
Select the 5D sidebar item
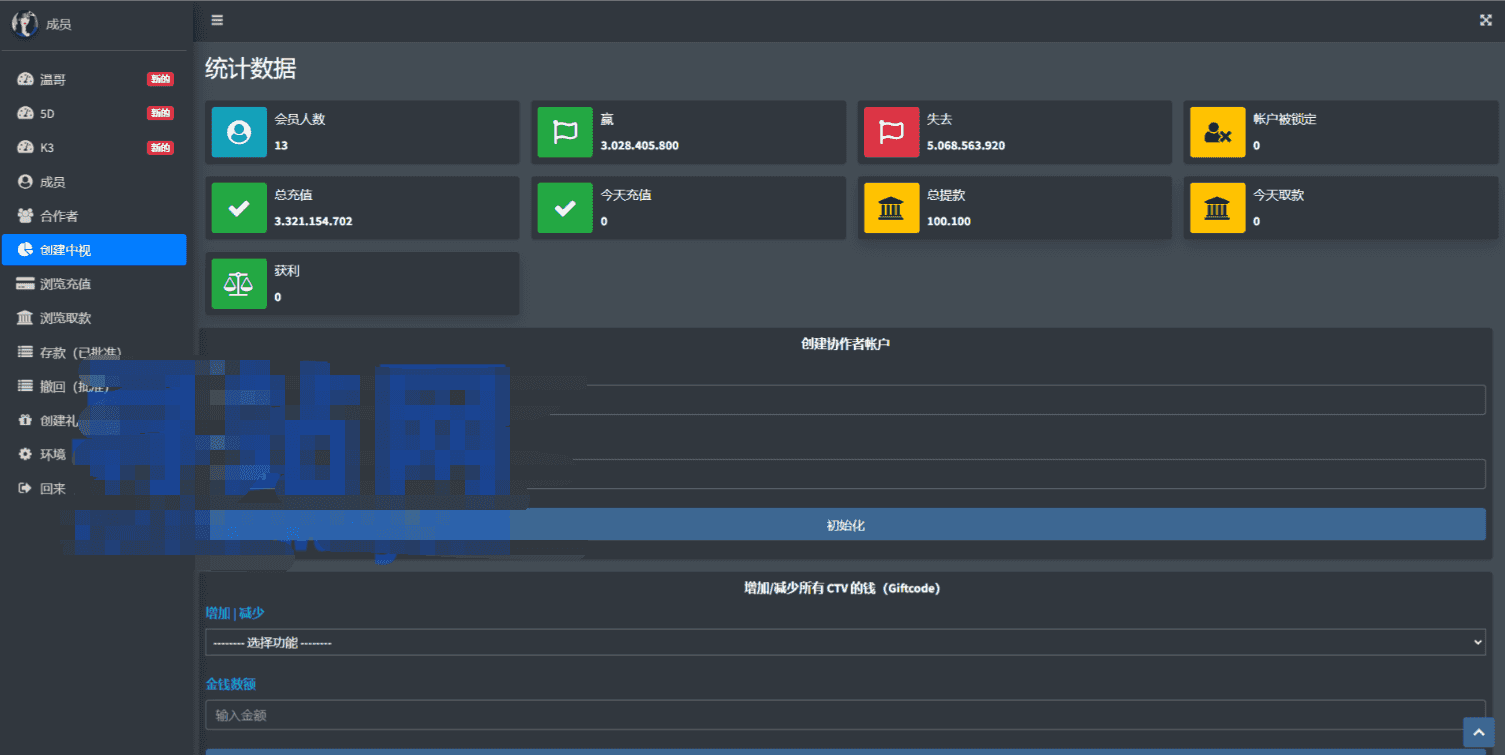coord(47,113)
